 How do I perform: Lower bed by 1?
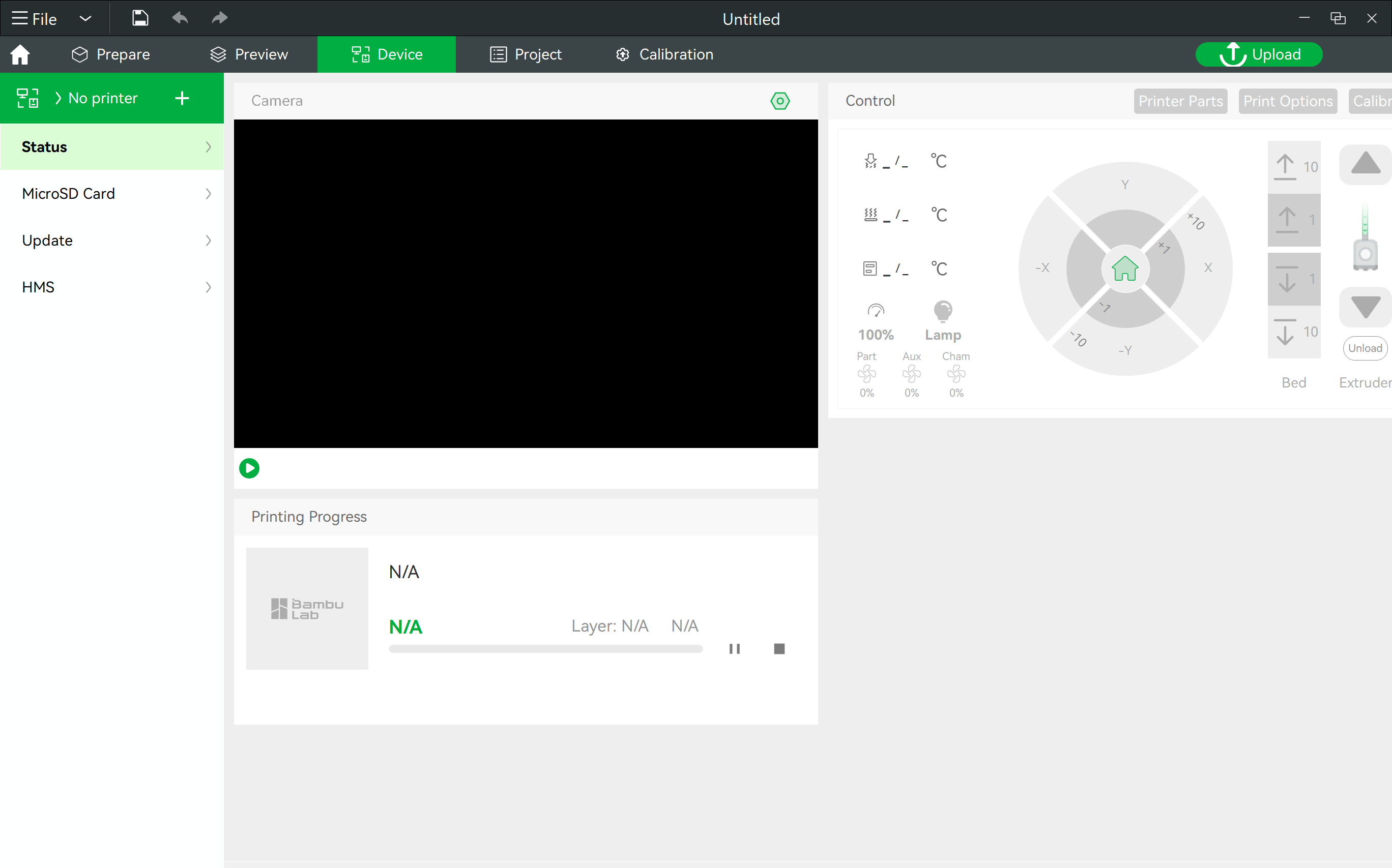click(x=1294, y=279)
